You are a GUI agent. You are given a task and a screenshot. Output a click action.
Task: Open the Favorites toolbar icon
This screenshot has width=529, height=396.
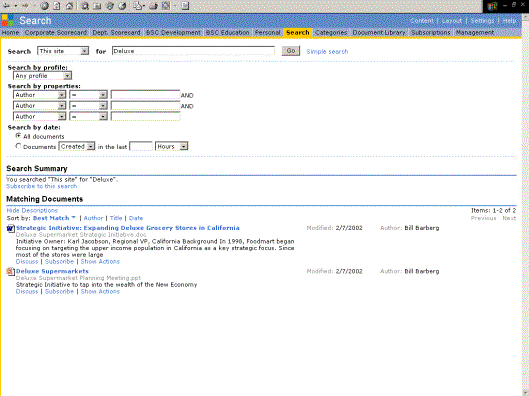[x=97, y=6]
